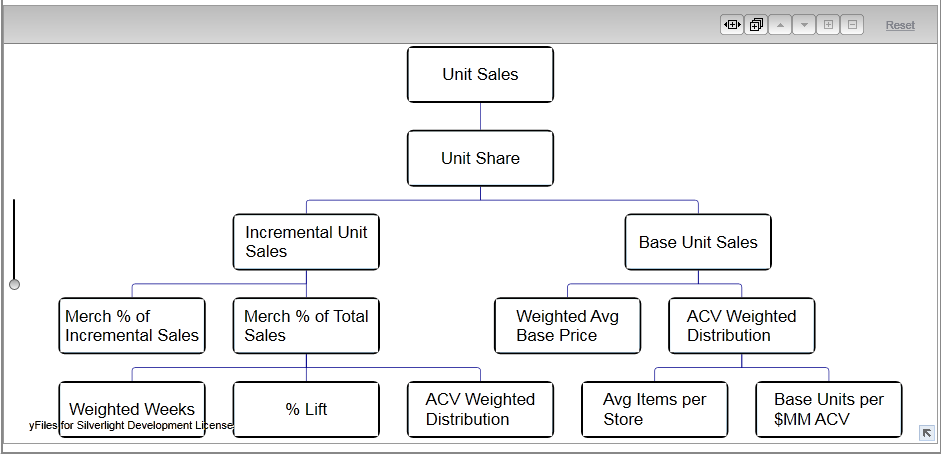This screenshot has height=454, width=941.
Task: Click the vertical zoom slider handle
Action: tap(14, 284)
